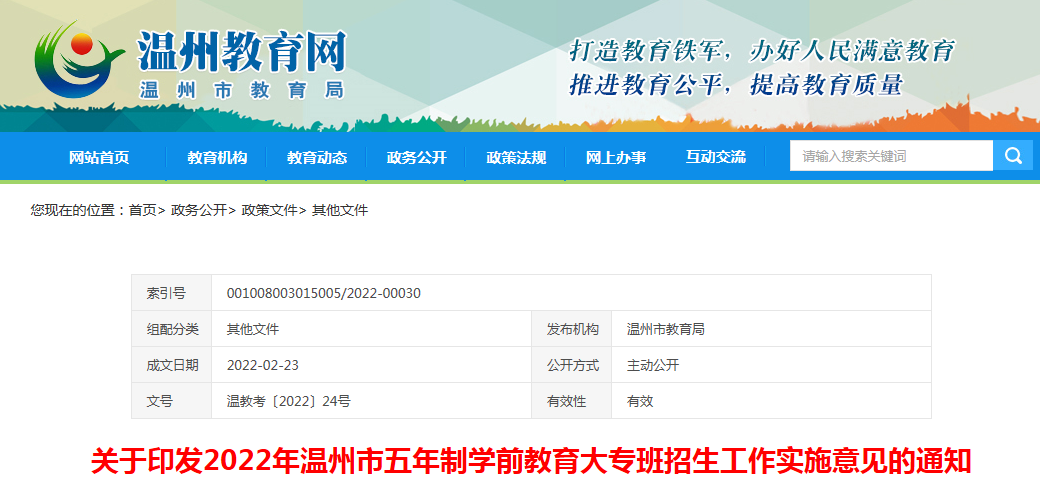The width and height of the screenshot is (1040, 489).
Task: Click the document number 温教考〔2022〕24号
Action: [x=288, y=401]
